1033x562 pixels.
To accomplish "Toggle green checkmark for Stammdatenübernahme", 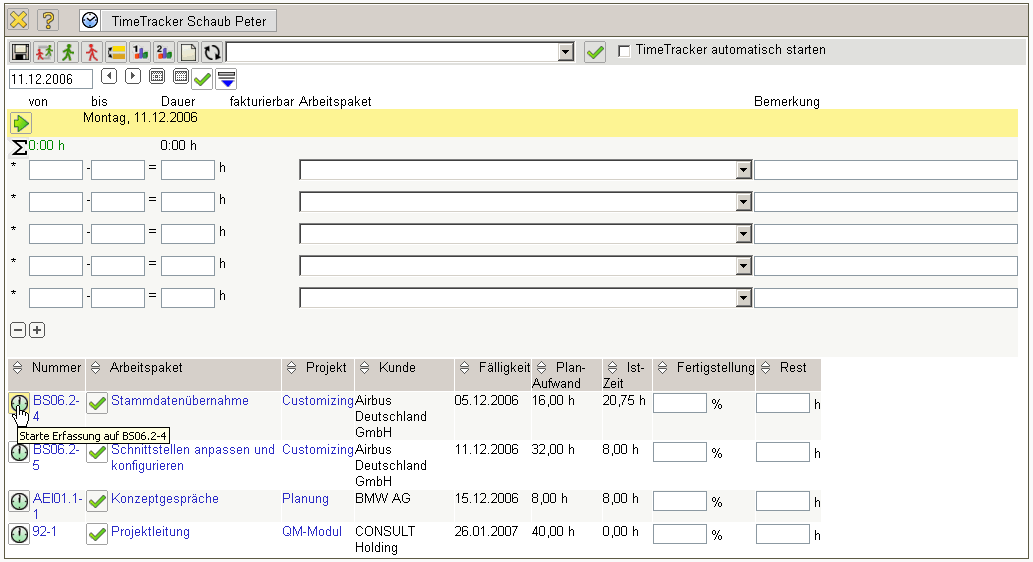I will tap(97, 403).
